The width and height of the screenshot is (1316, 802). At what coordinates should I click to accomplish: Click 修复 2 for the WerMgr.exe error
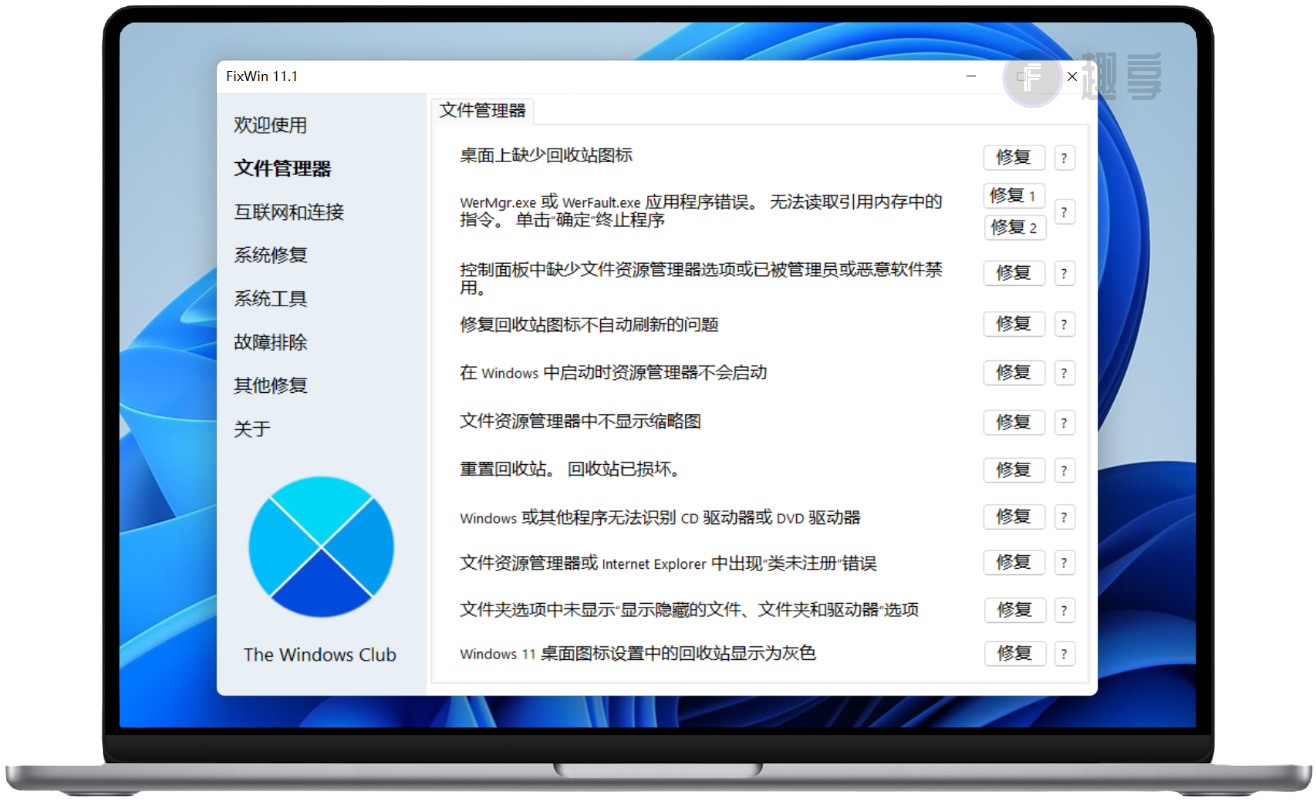click(1014, 228)
